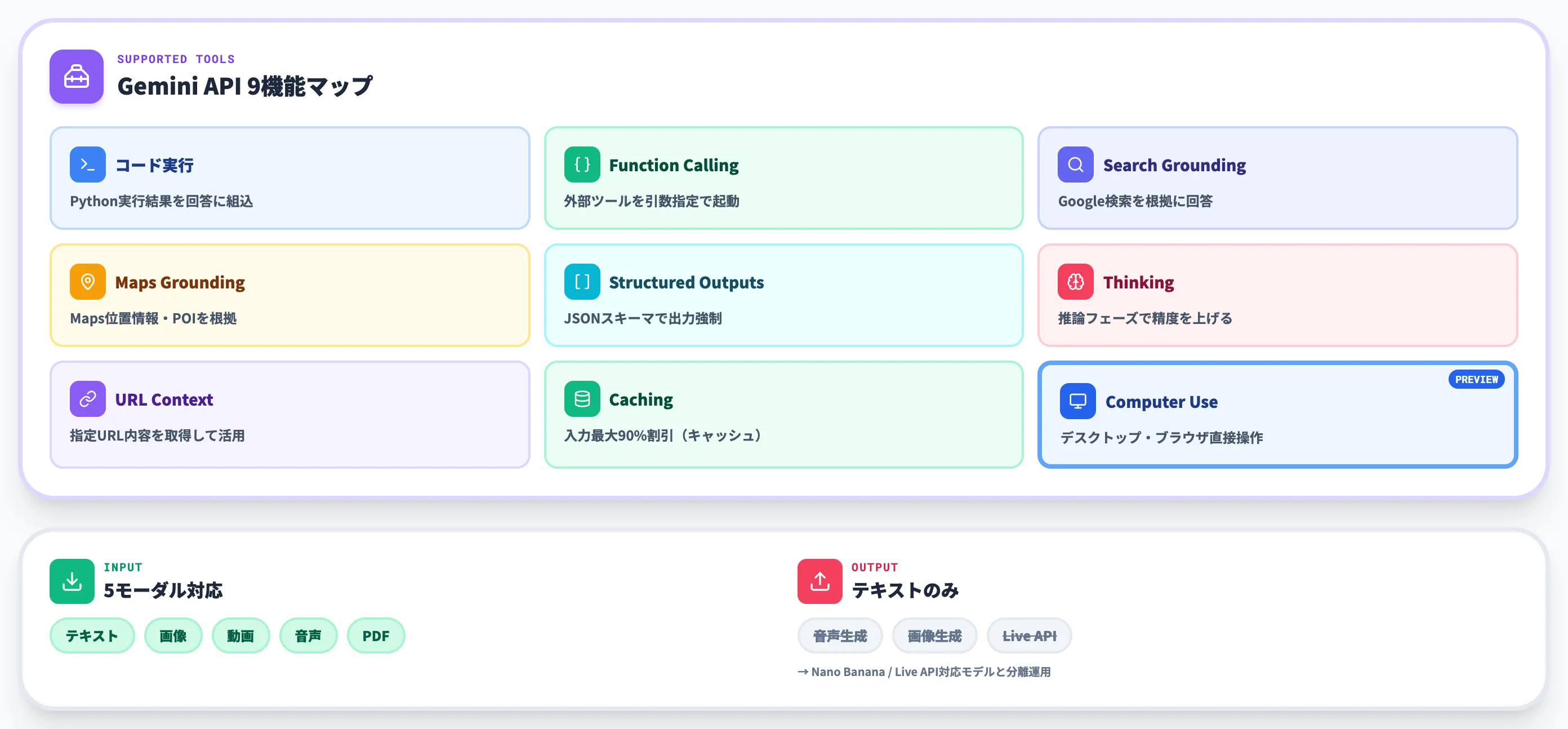
Task: Click the green INPUT label
Action: [123, 567]
